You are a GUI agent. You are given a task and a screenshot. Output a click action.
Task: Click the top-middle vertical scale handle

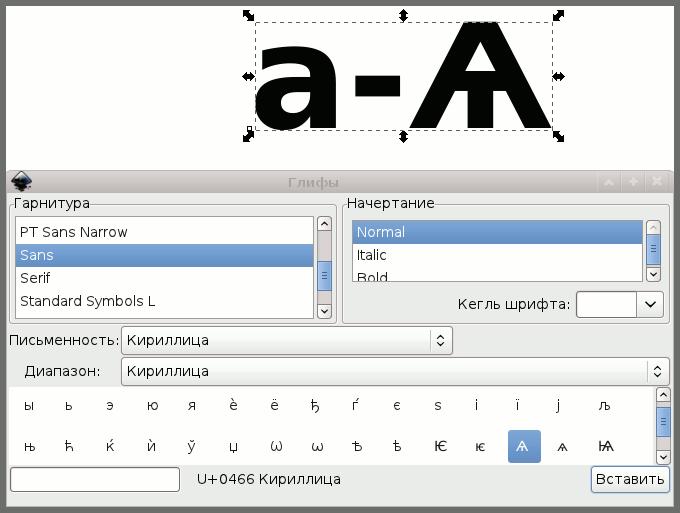tap(403, 16)
